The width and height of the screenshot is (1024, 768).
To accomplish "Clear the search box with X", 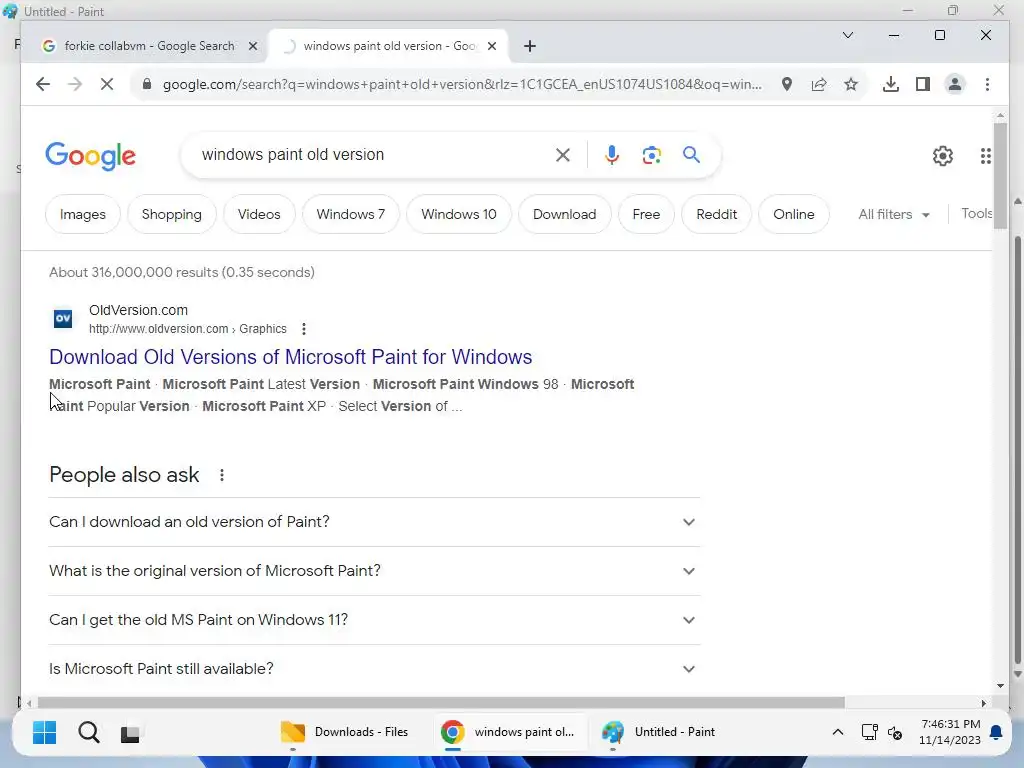I will pos(563,155).
